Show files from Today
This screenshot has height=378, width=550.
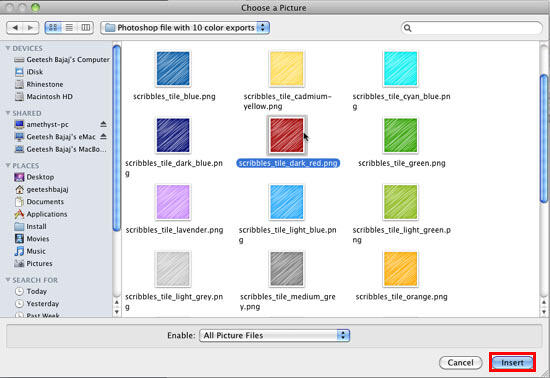pos(31,291)
